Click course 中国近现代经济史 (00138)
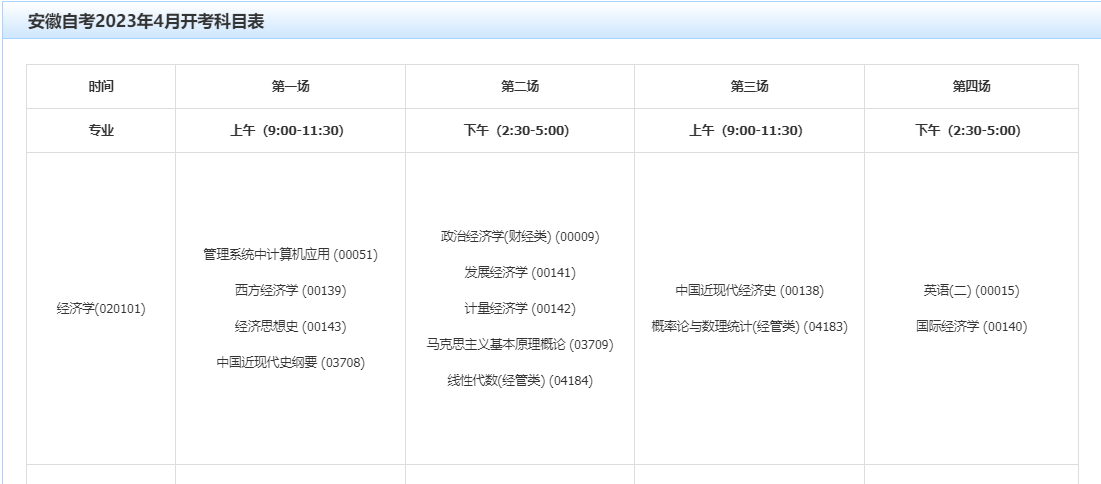 pos(749,290)
